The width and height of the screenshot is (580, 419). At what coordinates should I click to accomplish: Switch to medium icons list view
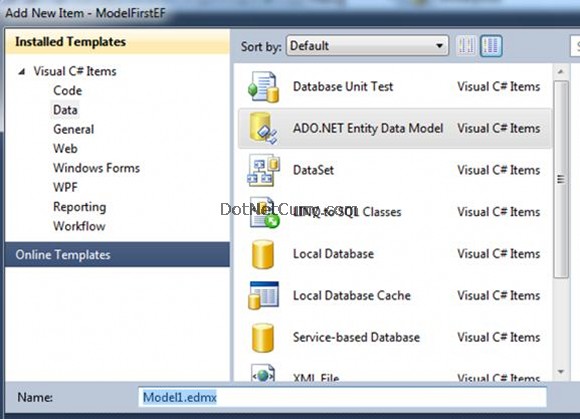coord(491,46)
